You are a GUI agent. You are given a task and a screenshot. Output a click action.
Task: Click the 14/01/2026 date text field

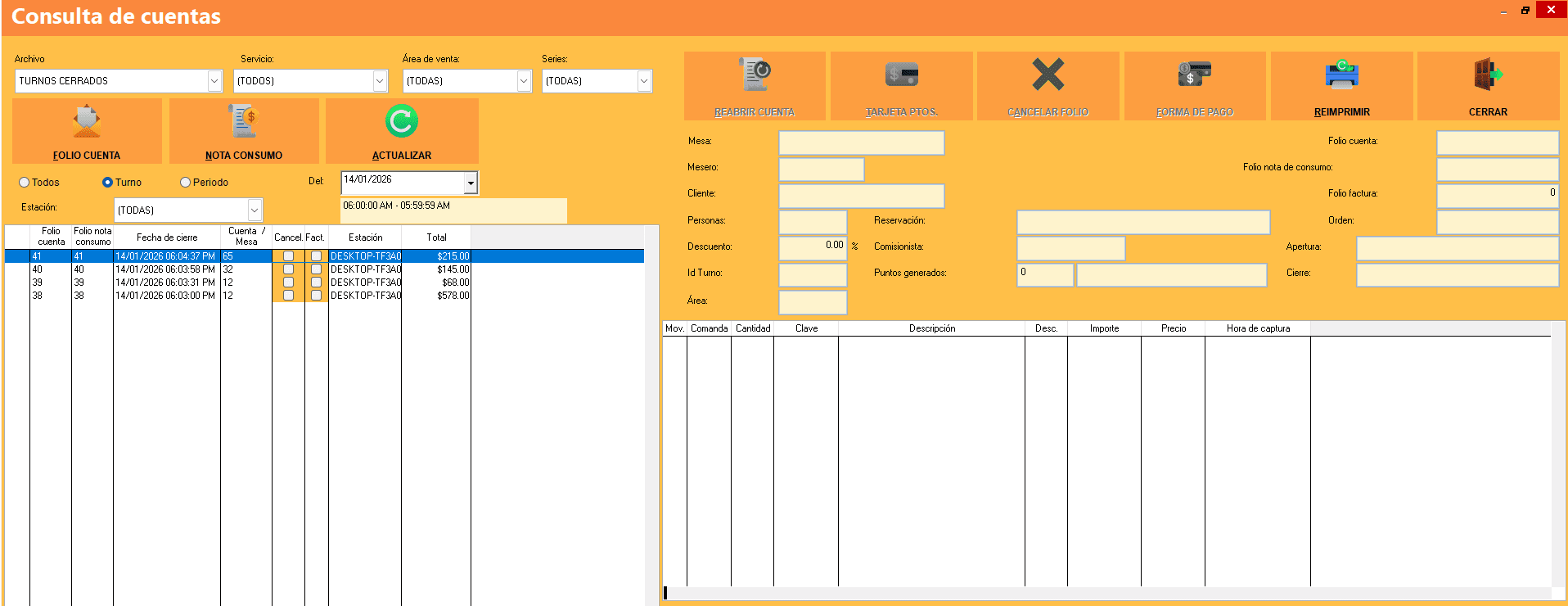[x=403, y=182]
